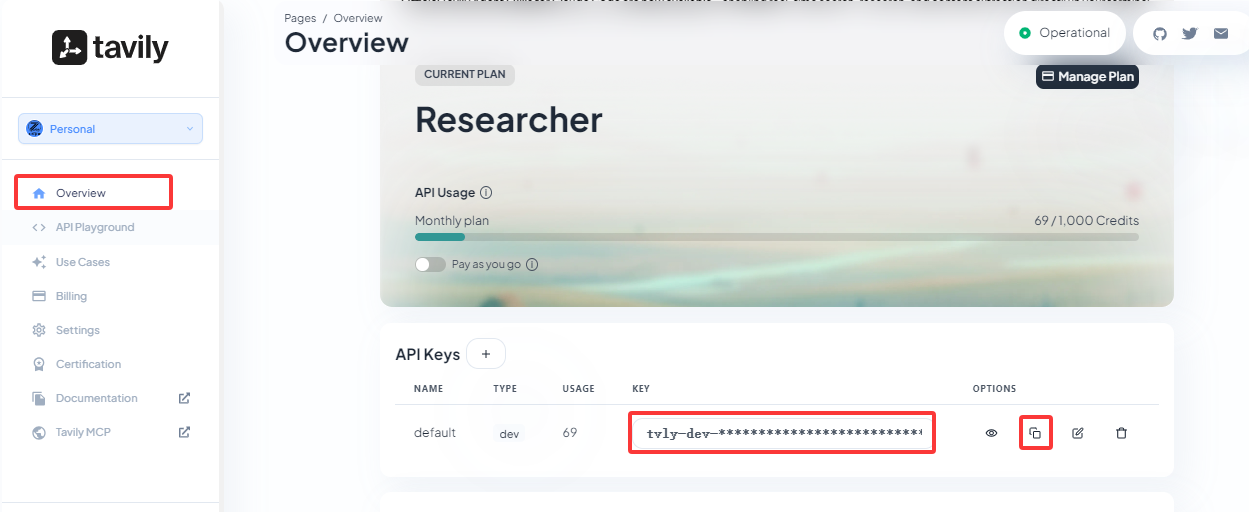This screenshot has height=512, width=1249.
Task: Open the Twitter icon link
Action: [x=1189, y=33]
